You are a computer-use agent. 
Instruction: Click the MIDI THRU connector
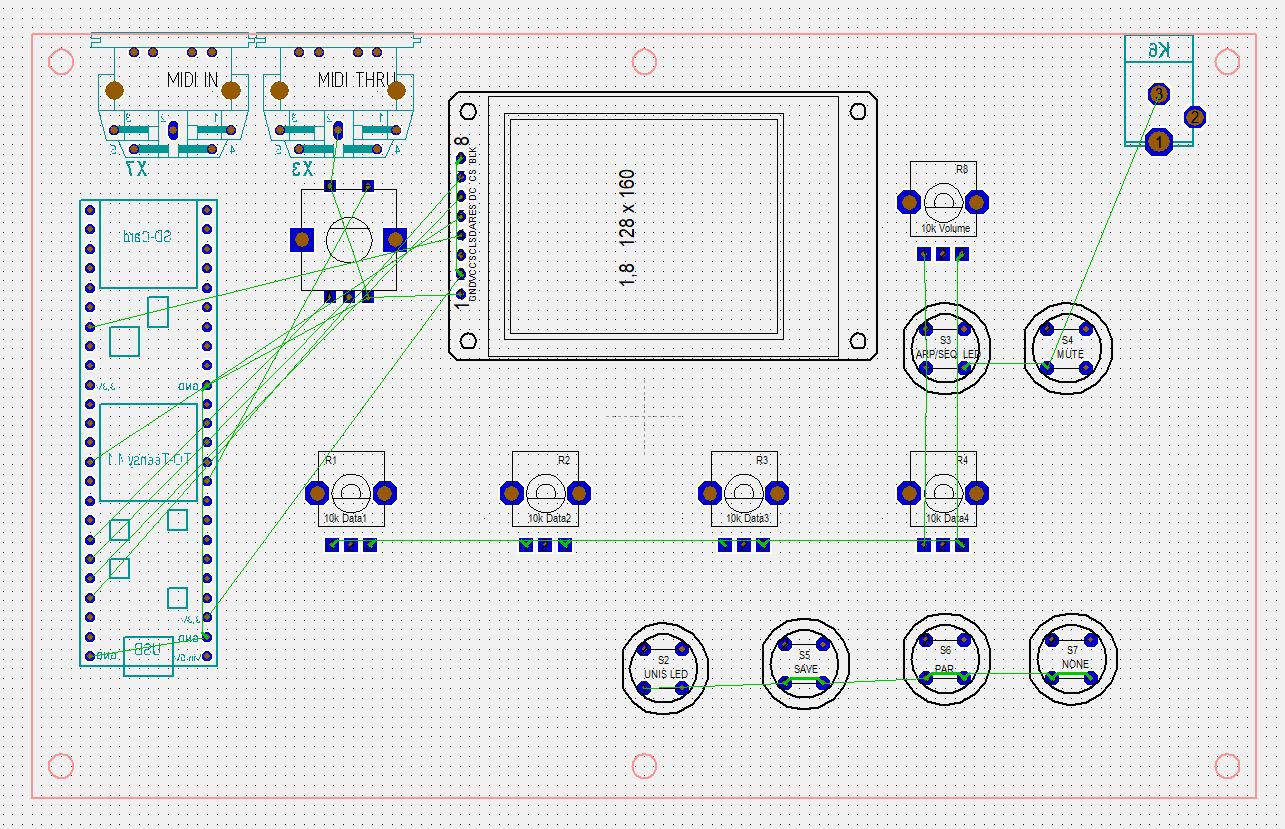pyautogui.click(x=338, y=98)
